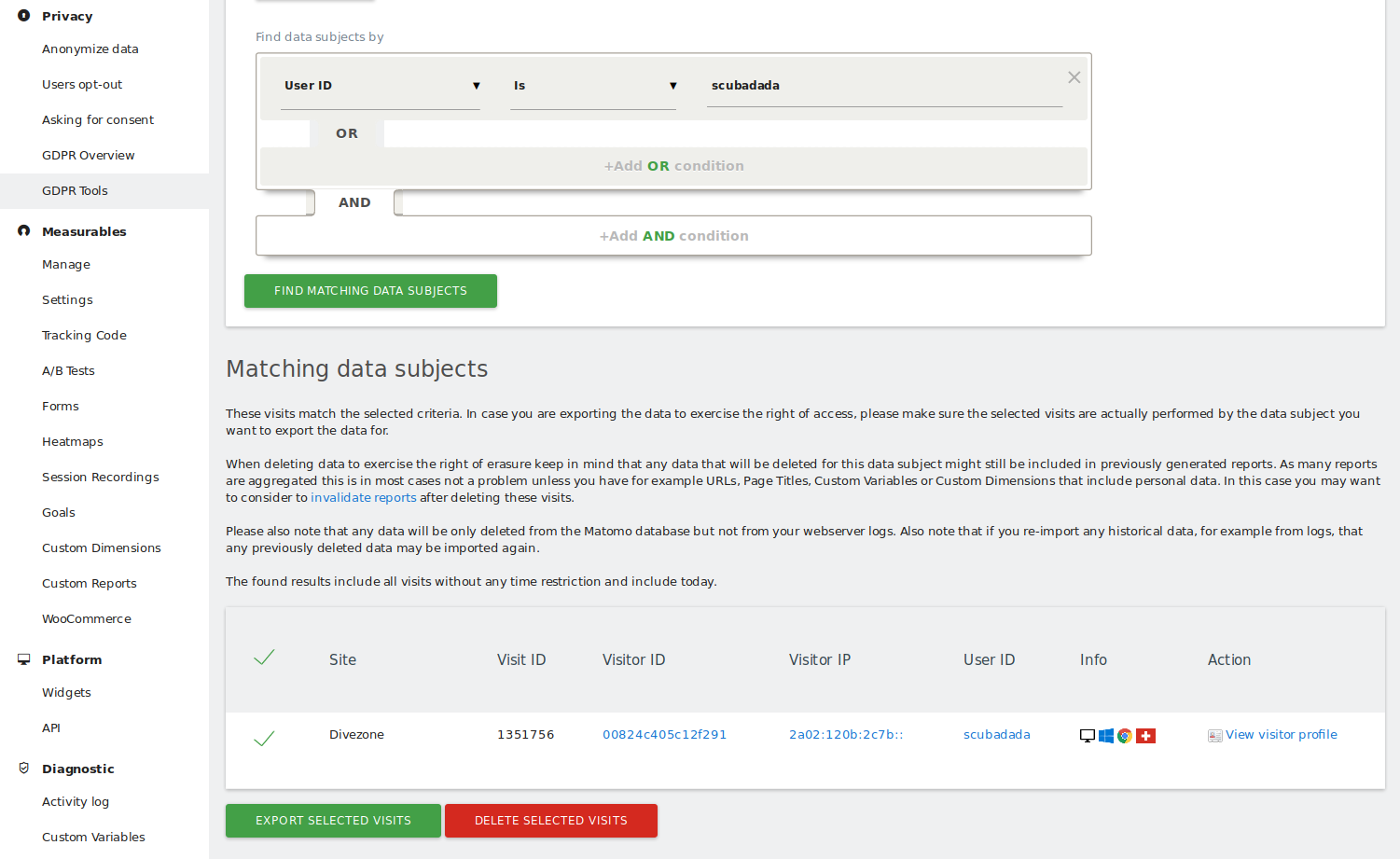
Task: Click the scubadada value input field
Action: pos(883,85)
